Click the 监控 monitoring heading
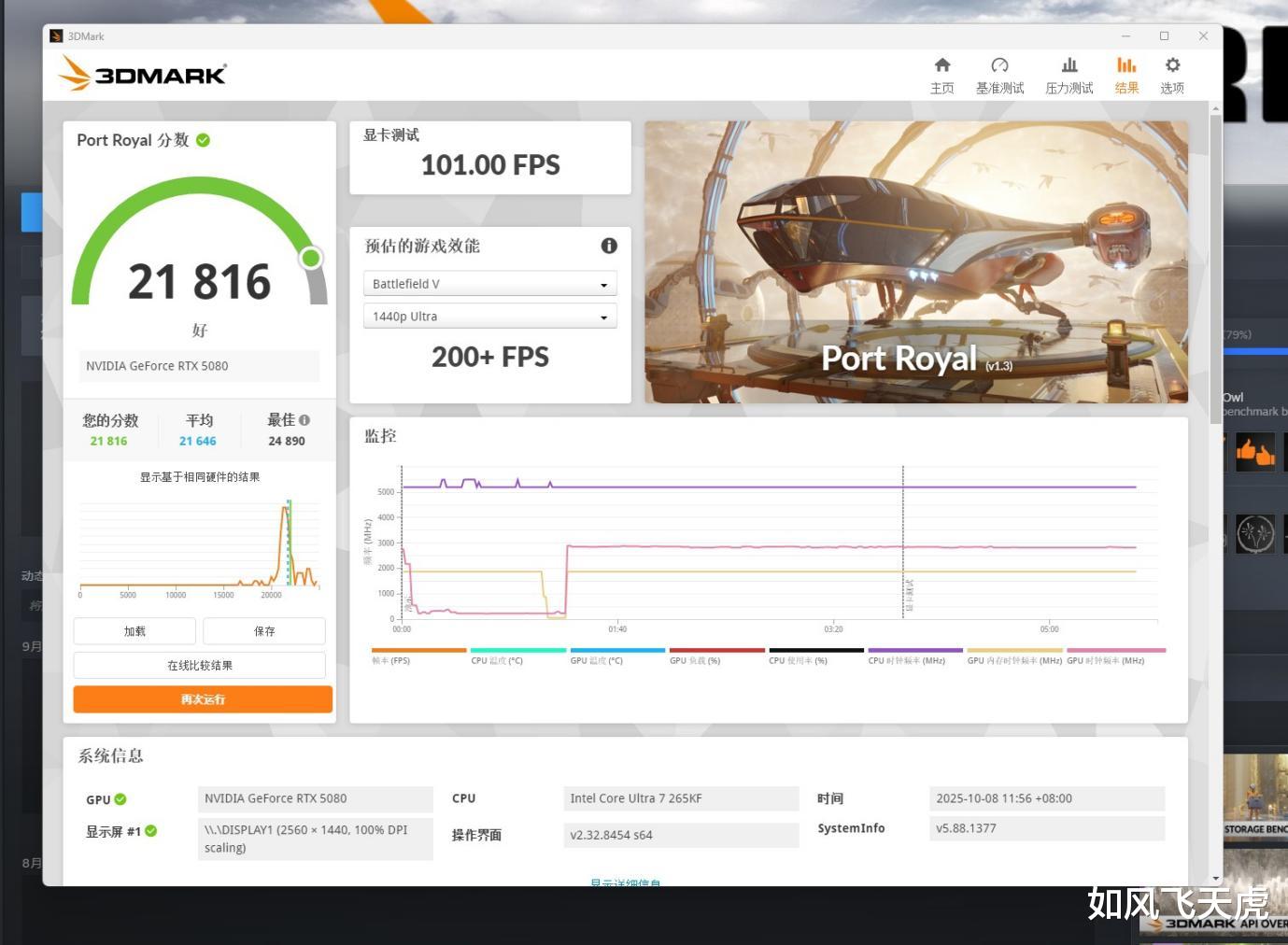The image size is (1288, 945). (x=380, y=436)
